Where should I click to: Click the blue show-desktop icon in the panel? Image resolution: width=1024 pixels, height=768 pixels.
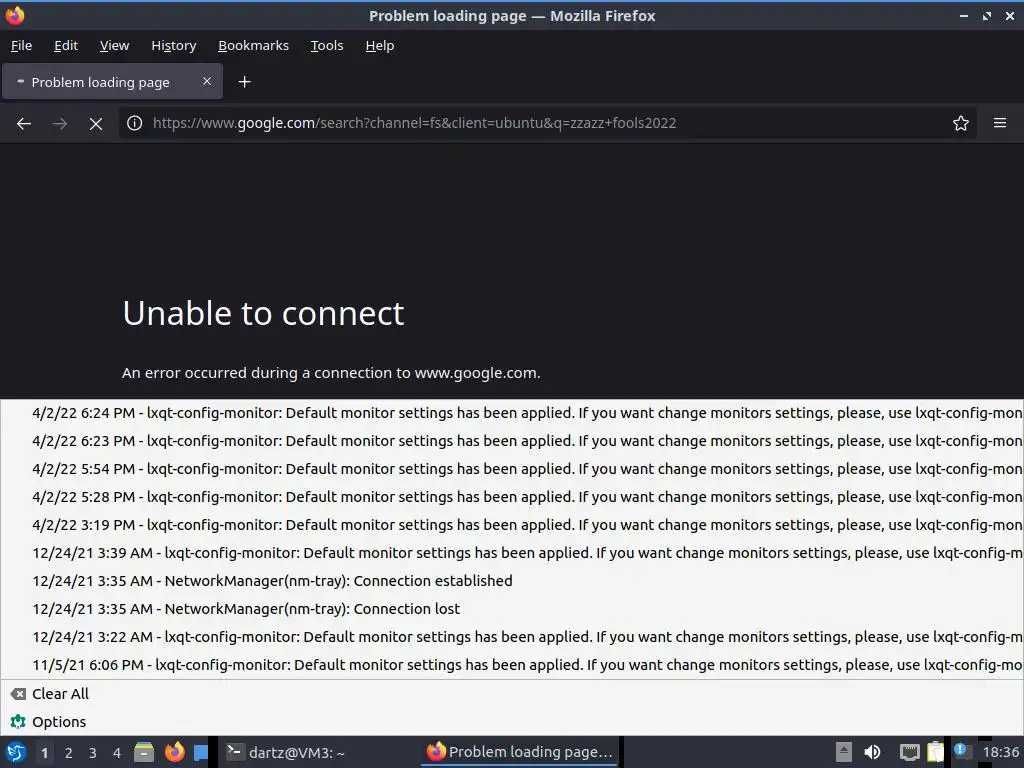point(201,752)
